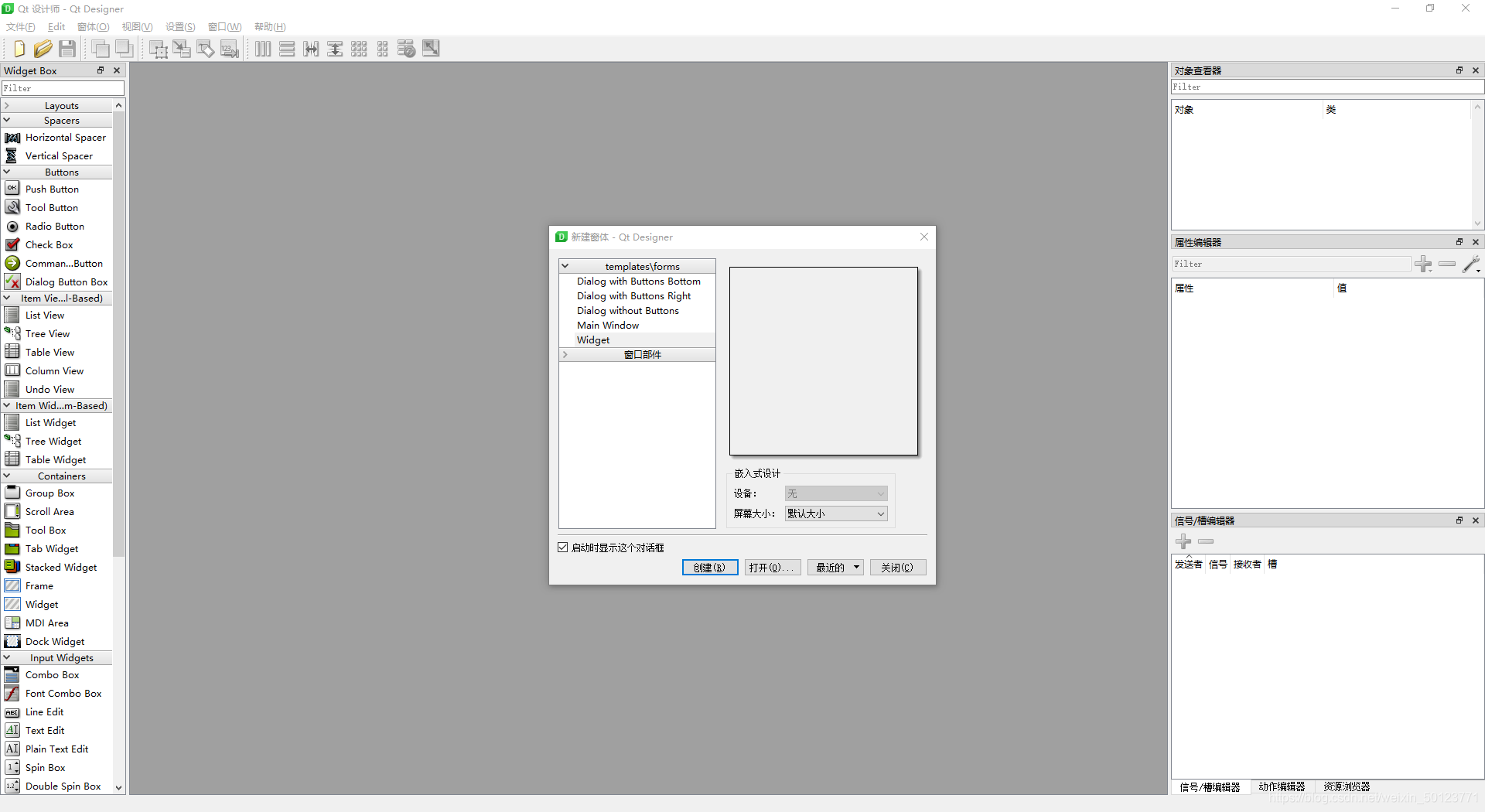Select the Edit Widgets mode icon
The image size is (1485, 812).
pos(159,49)
